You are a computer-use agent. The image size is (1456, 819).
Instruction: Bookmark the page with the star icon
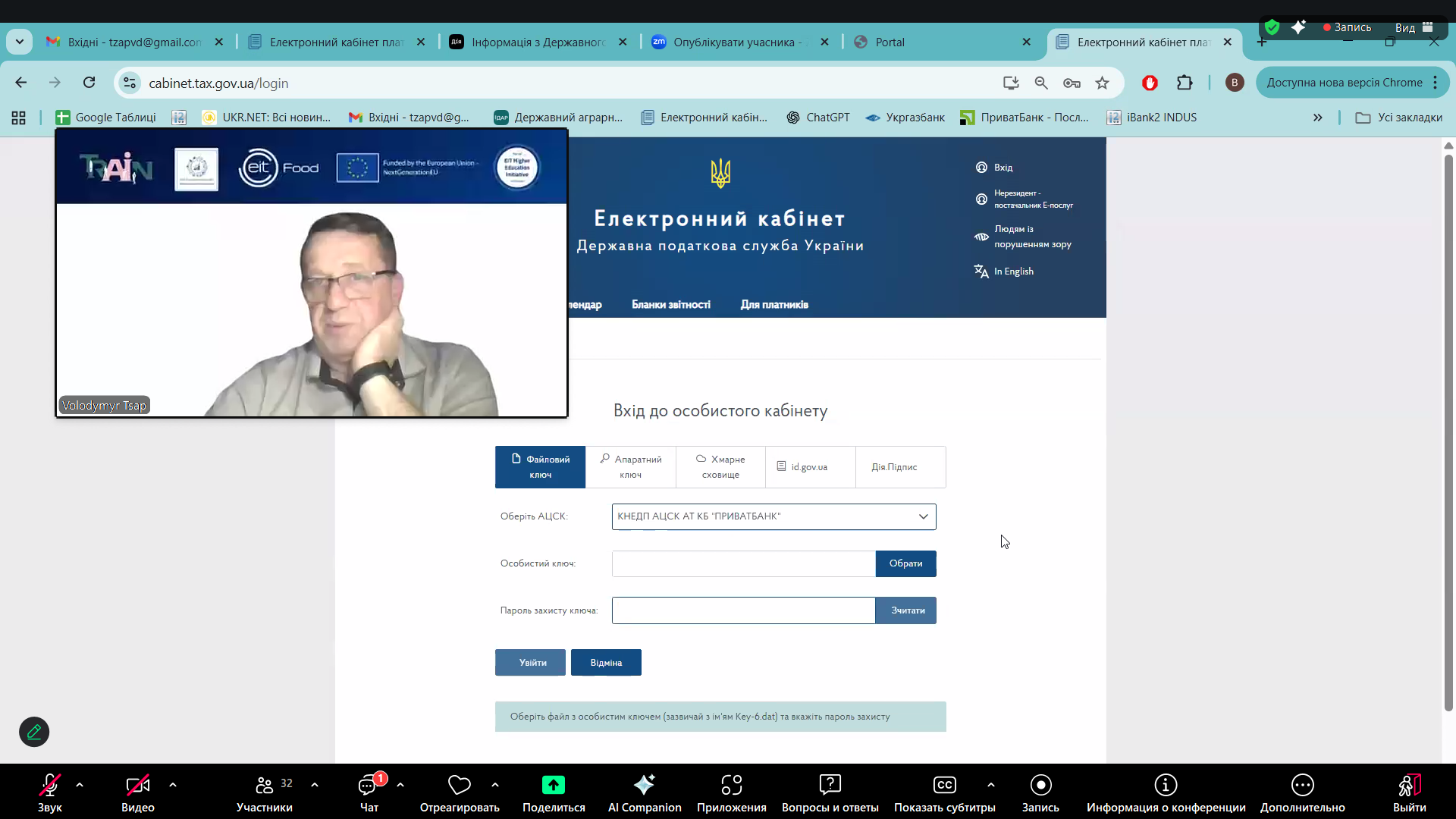(x=1103, y=83)
